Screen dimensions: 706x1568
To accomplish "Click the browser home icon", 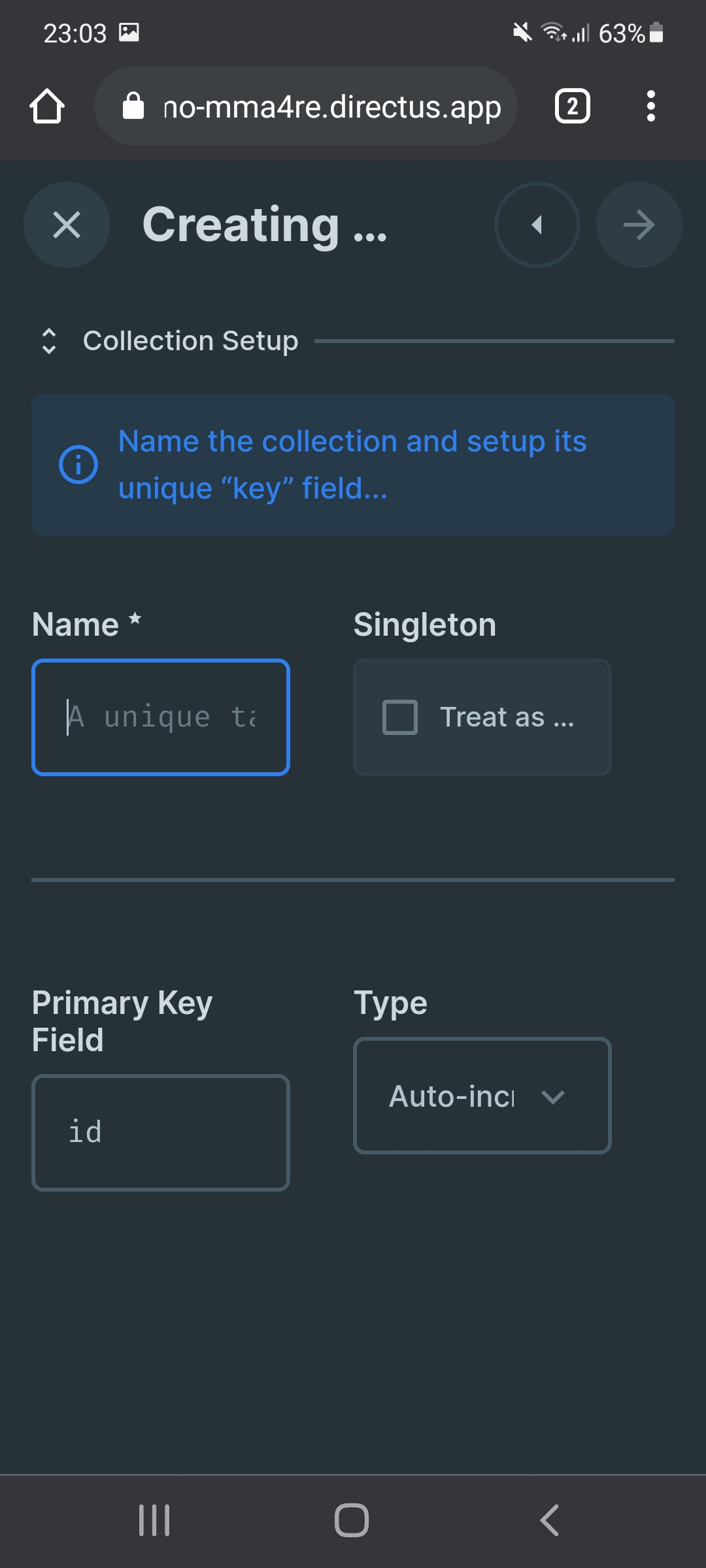I will tap(48, 105).
